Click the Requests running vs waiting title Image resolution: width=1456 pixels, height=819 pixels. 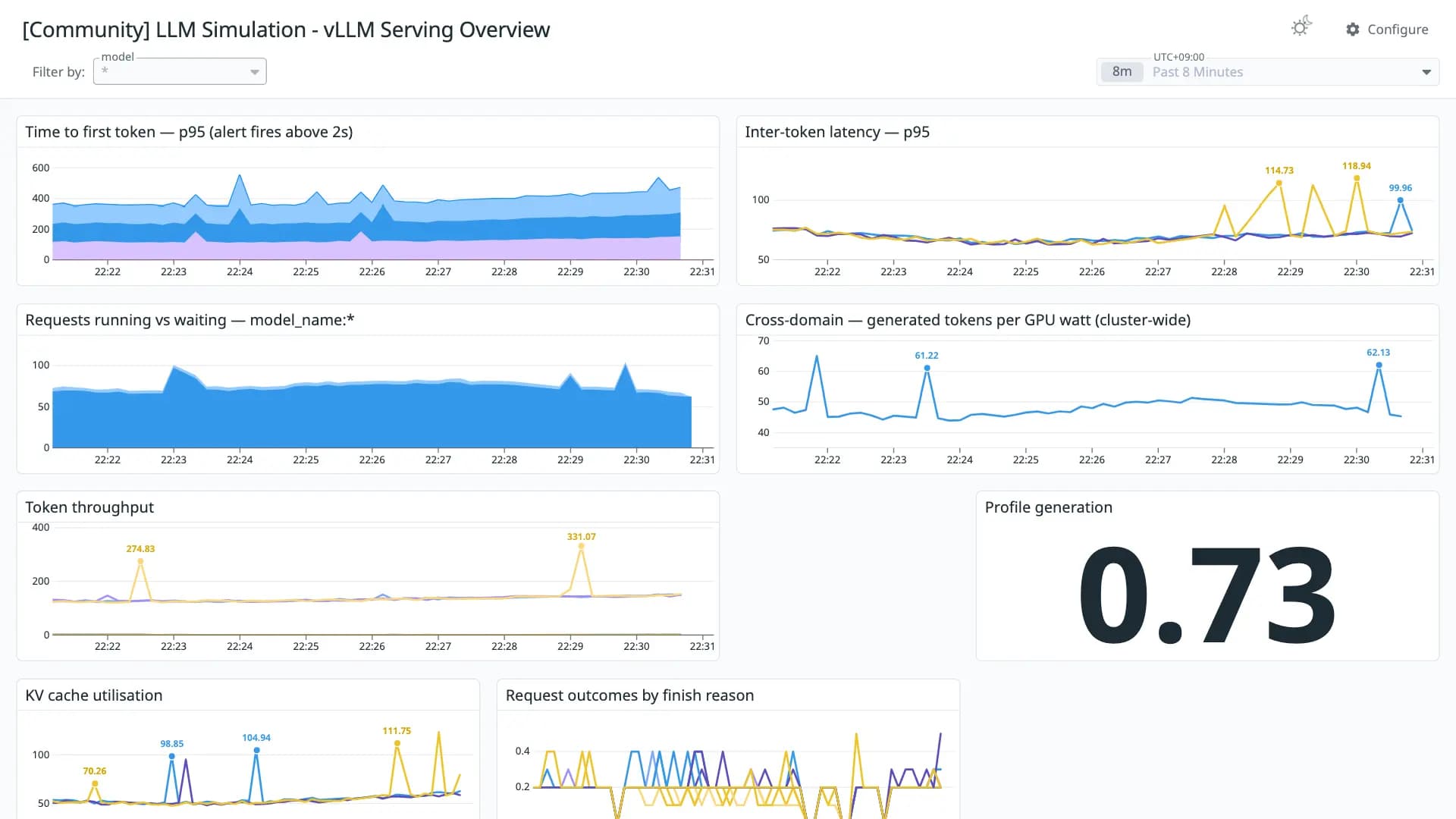[190, 320]
